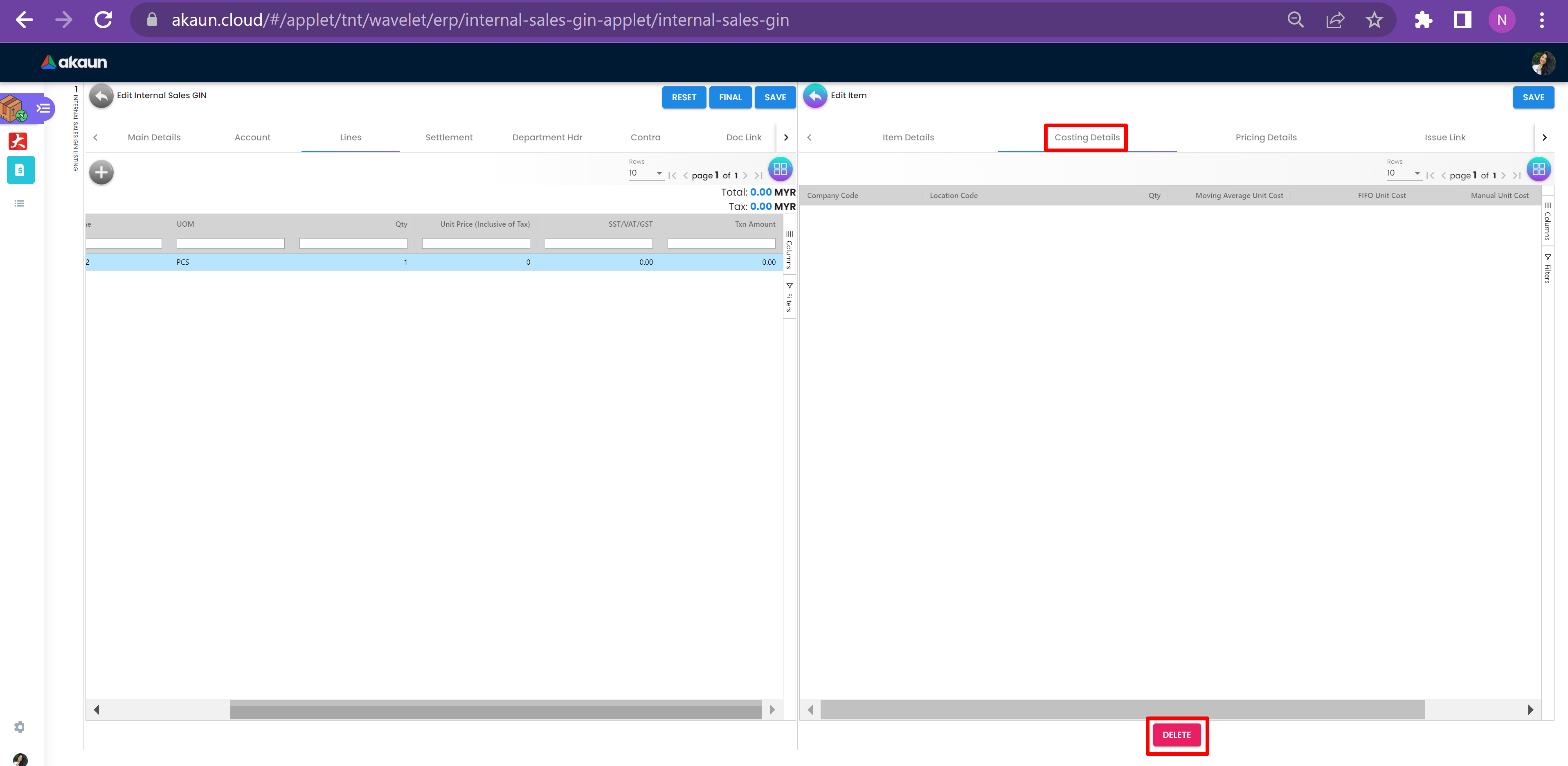The image size is (1568, 766).
Task: Open the teal document sidebar icon
Action: point(20,170)
